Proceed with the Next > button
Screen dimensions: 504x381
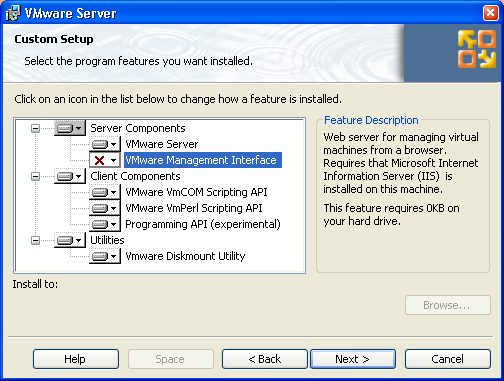(x=353, y=359)
